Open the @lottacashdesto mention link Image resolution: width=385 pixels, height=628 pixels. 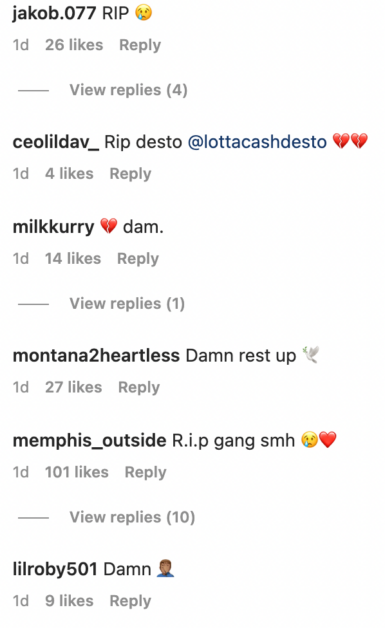coord(257,142)
